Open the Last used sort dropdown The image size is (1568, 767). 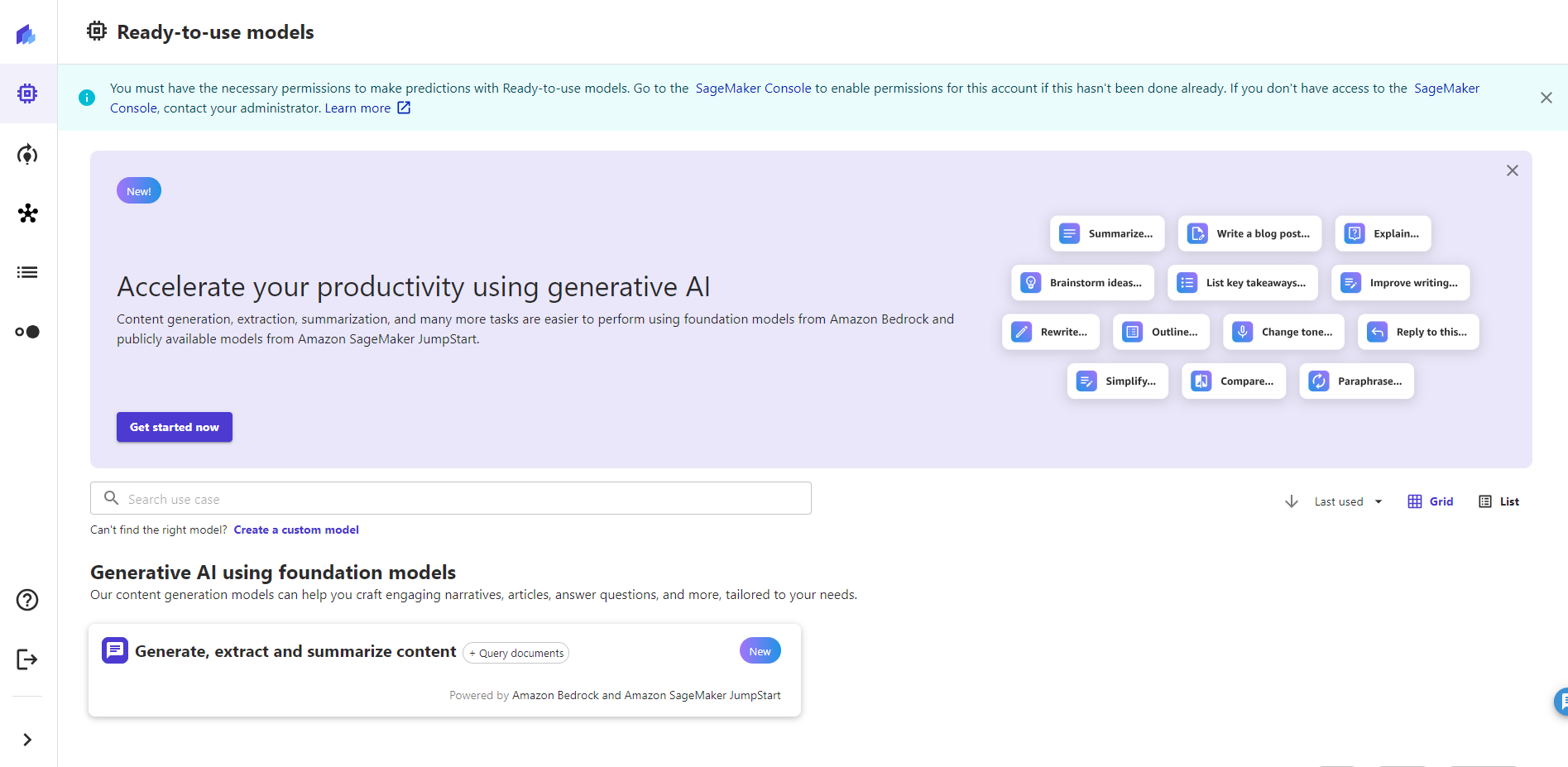point(1348,501)
